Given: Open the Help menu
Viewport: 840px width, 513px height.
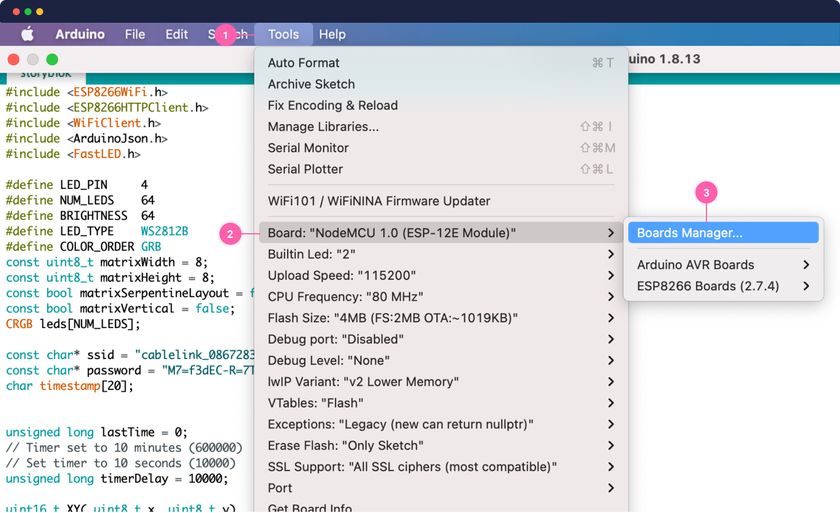Looking at the screenshot, I should pyautogui.click(x=332, y=34).
